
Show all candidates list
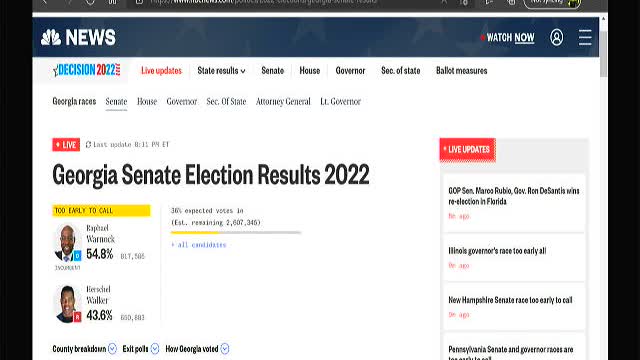tap(198, 245)
